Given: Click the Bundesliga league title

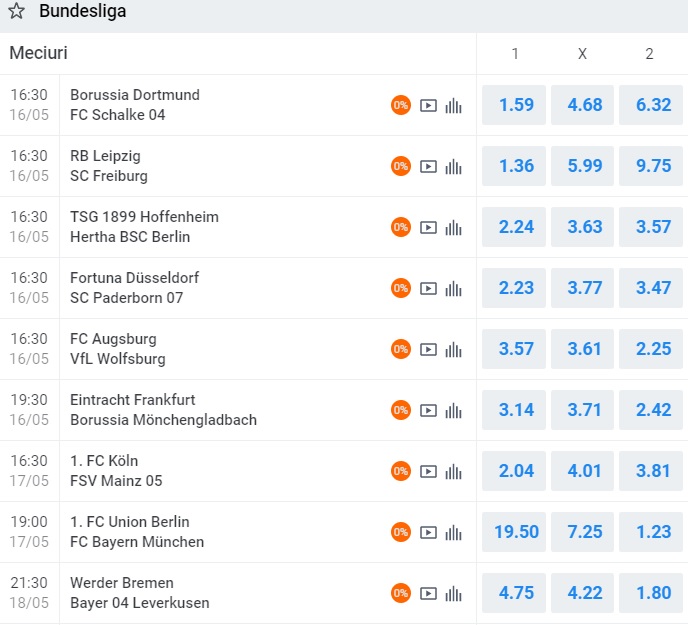Looking at the screenshot, I should [x=82, y=13].
